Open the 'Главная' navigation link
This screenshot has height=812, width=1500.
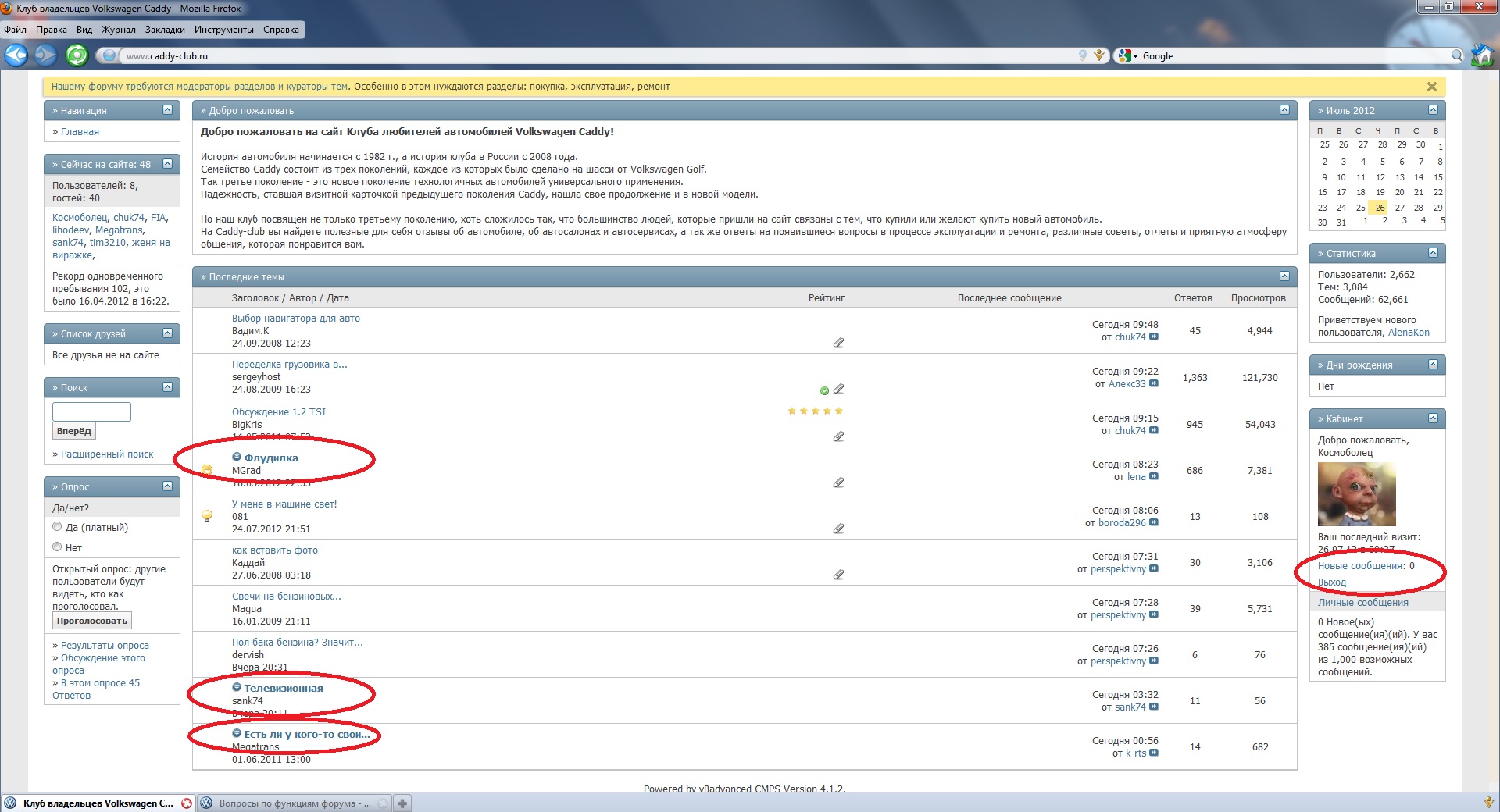[x=80, y=132]
